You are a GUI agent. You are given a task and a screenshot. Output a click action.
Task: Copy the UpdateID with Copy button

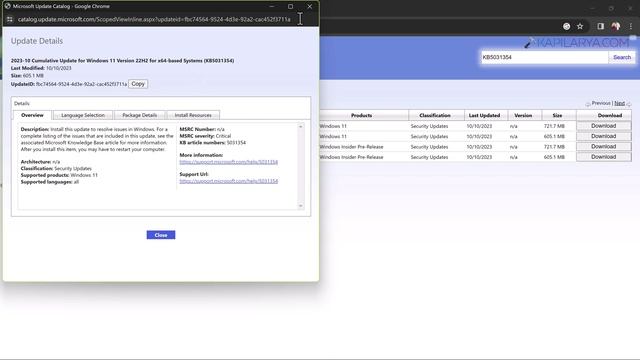[x=138, y=84]
